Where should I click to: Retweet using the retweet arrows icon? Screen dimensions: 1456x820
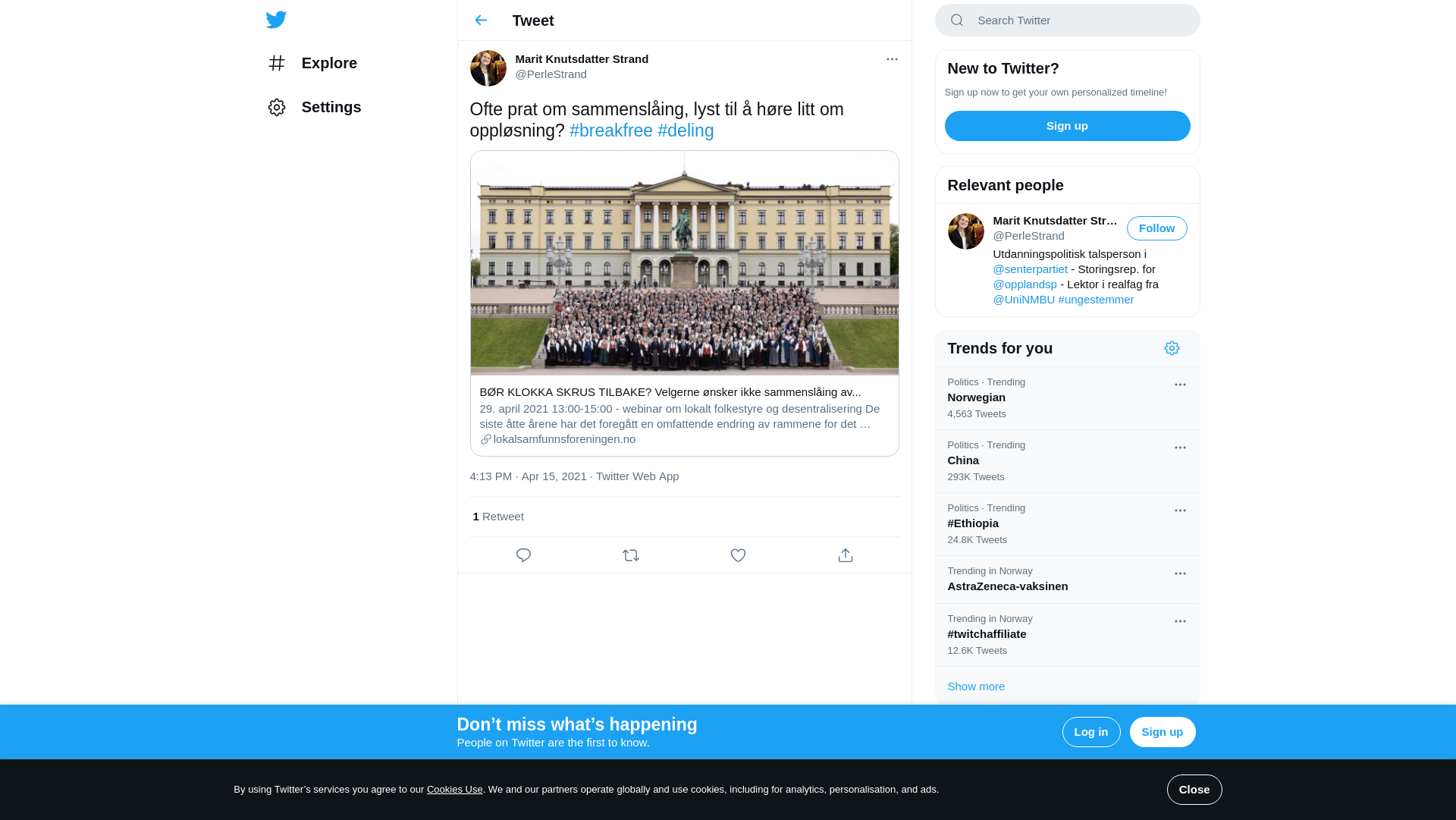pos(631,555)
